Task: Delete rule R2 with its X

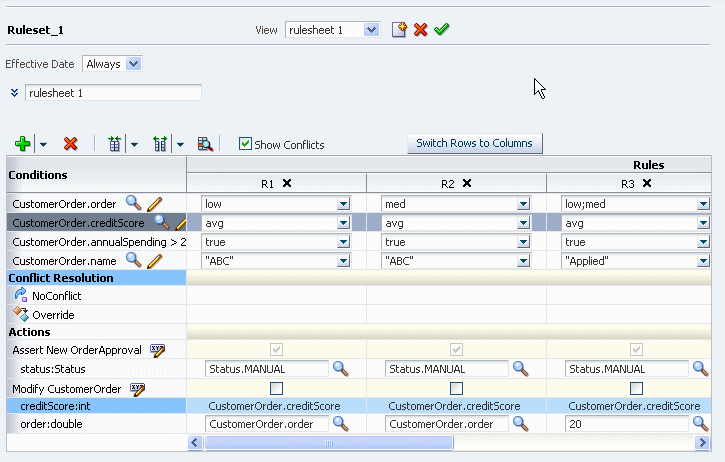Action: coord(467,183)
